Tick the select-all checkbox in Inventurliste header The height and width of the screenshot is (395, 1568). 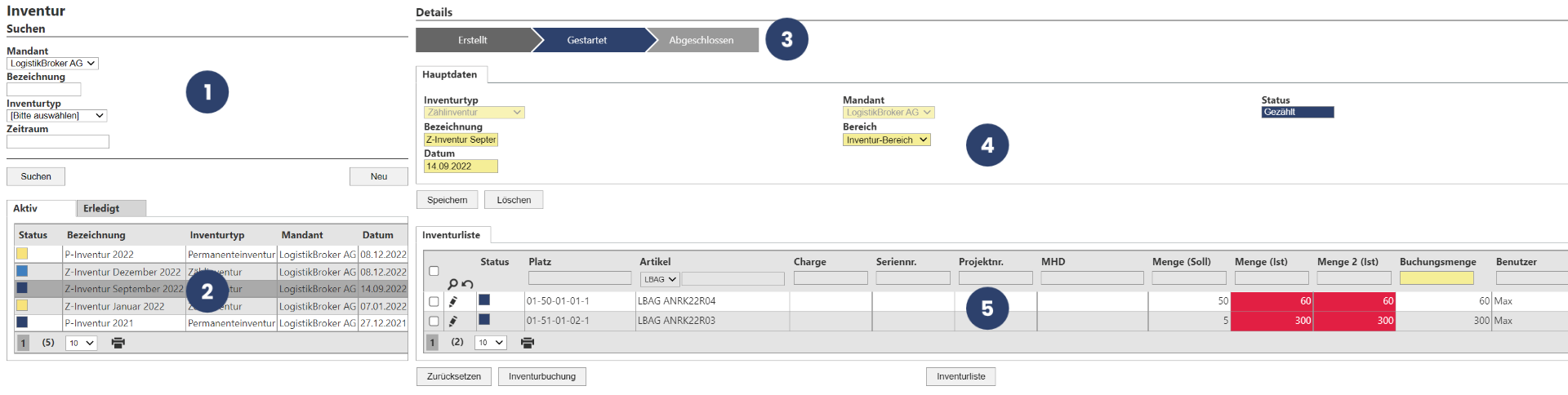coord(434,271)
